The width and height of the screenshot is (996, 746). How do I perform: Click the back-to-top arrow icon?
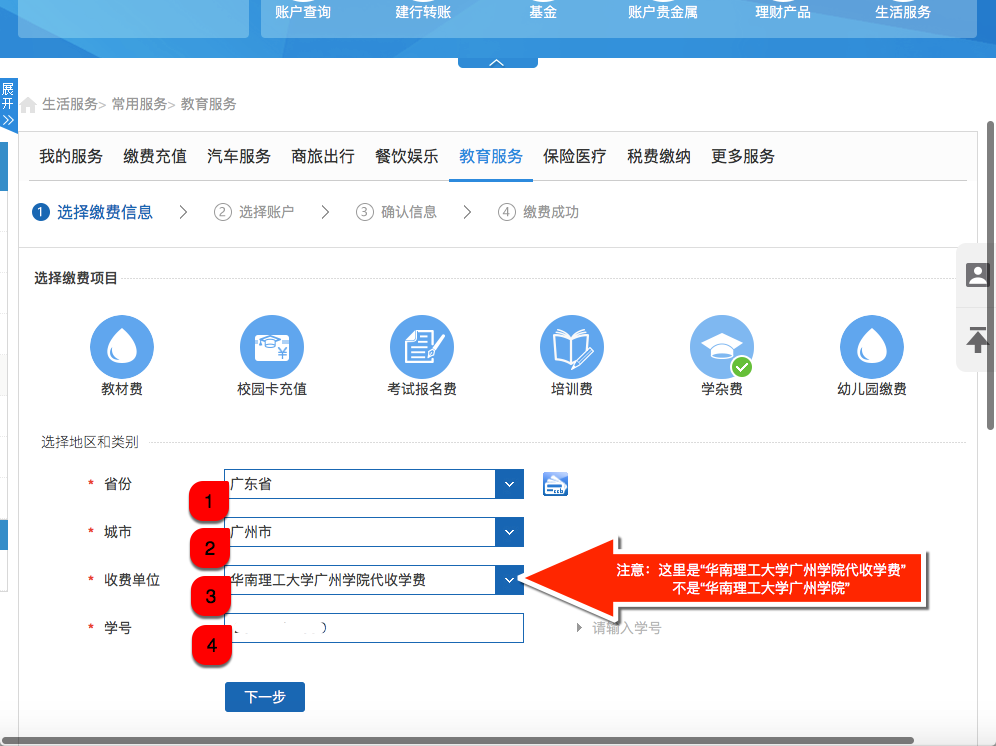pyautogui.click(x=977, y=339)
